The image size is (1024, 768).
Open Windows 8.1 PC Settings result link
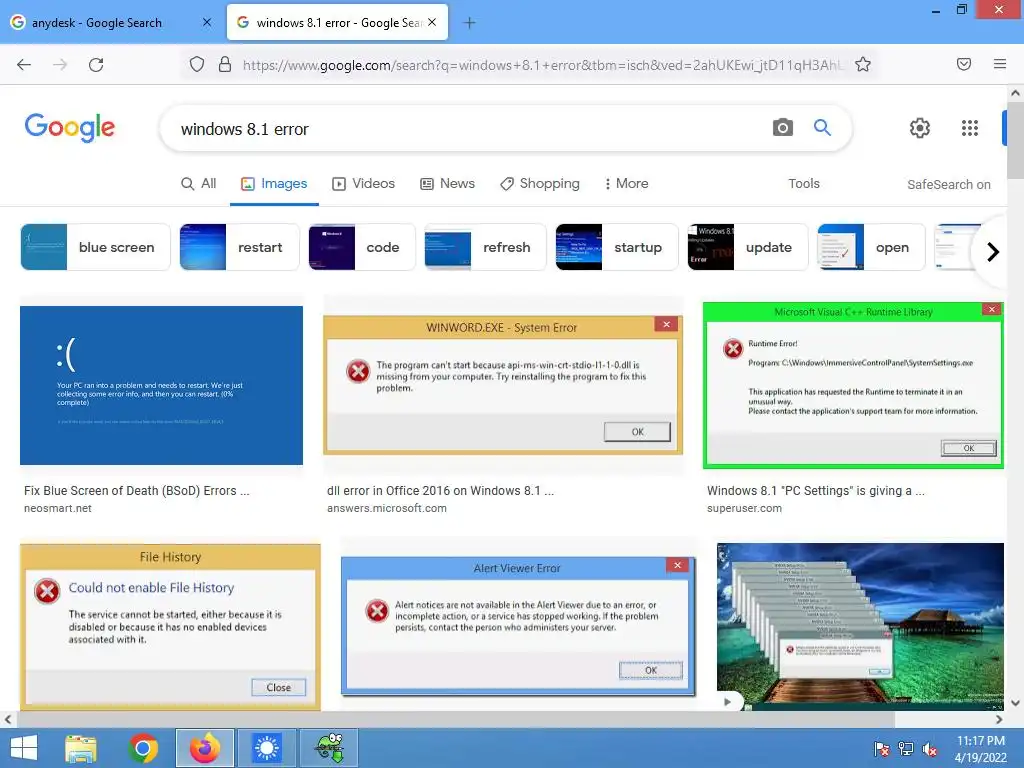(816, 490)
